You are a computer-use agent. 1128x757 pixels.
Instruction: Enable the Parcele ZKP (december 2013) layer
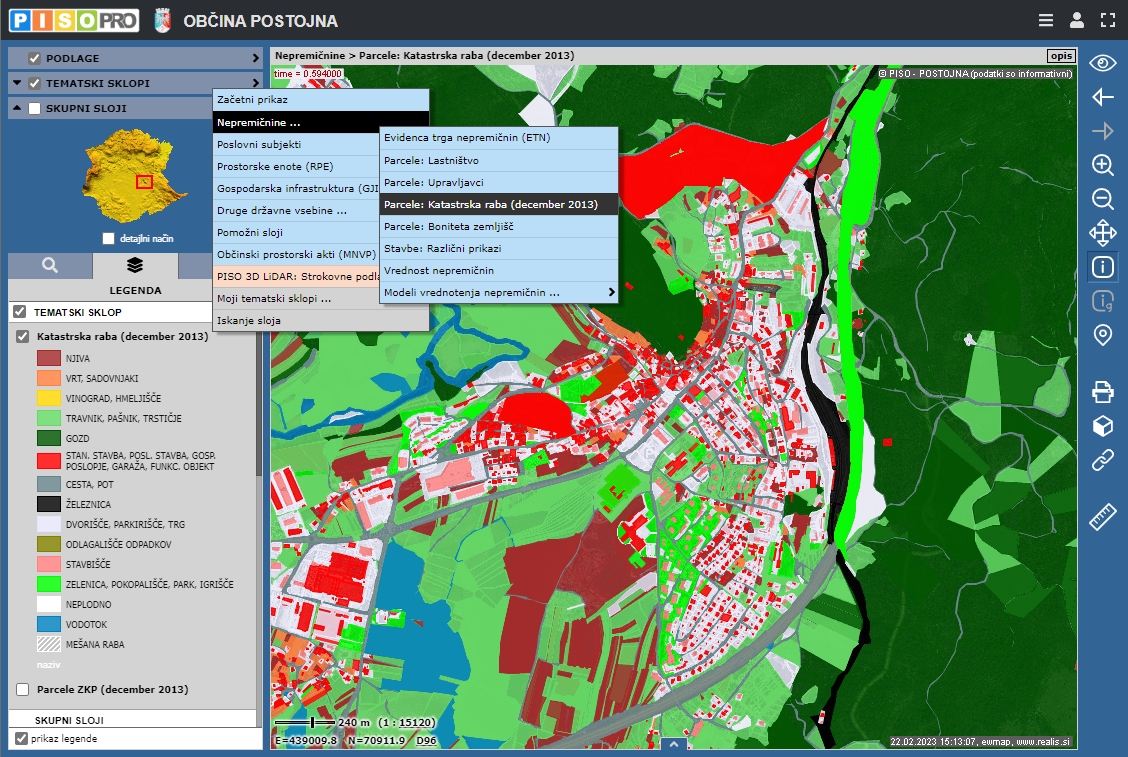[23, 690]
